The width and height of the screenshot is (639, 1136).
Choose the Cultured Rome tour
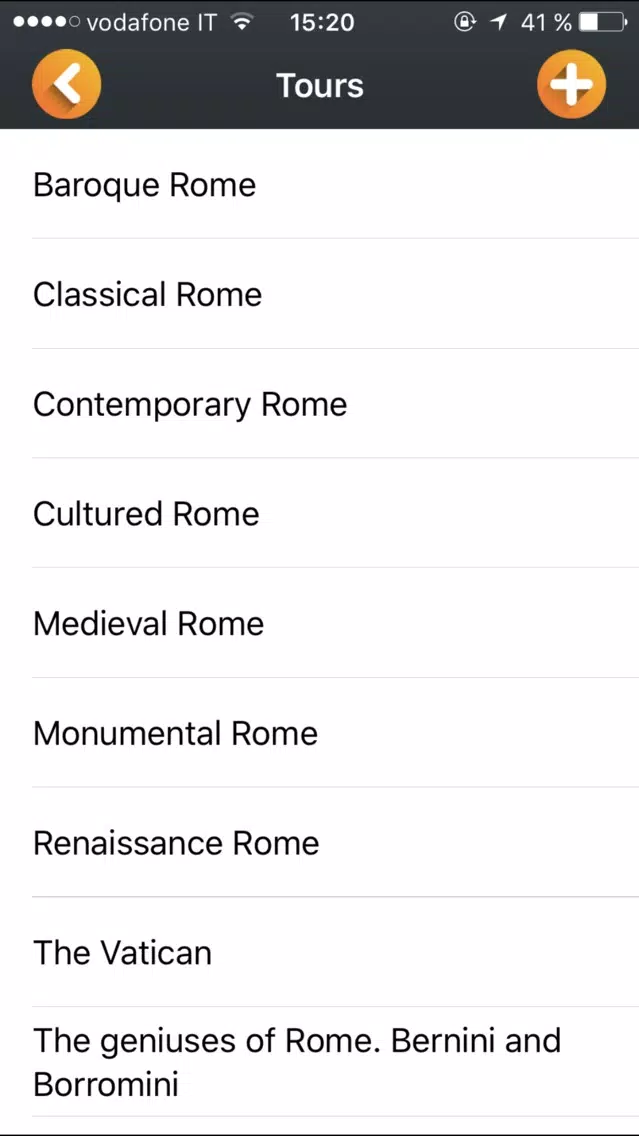click(146, 514)
